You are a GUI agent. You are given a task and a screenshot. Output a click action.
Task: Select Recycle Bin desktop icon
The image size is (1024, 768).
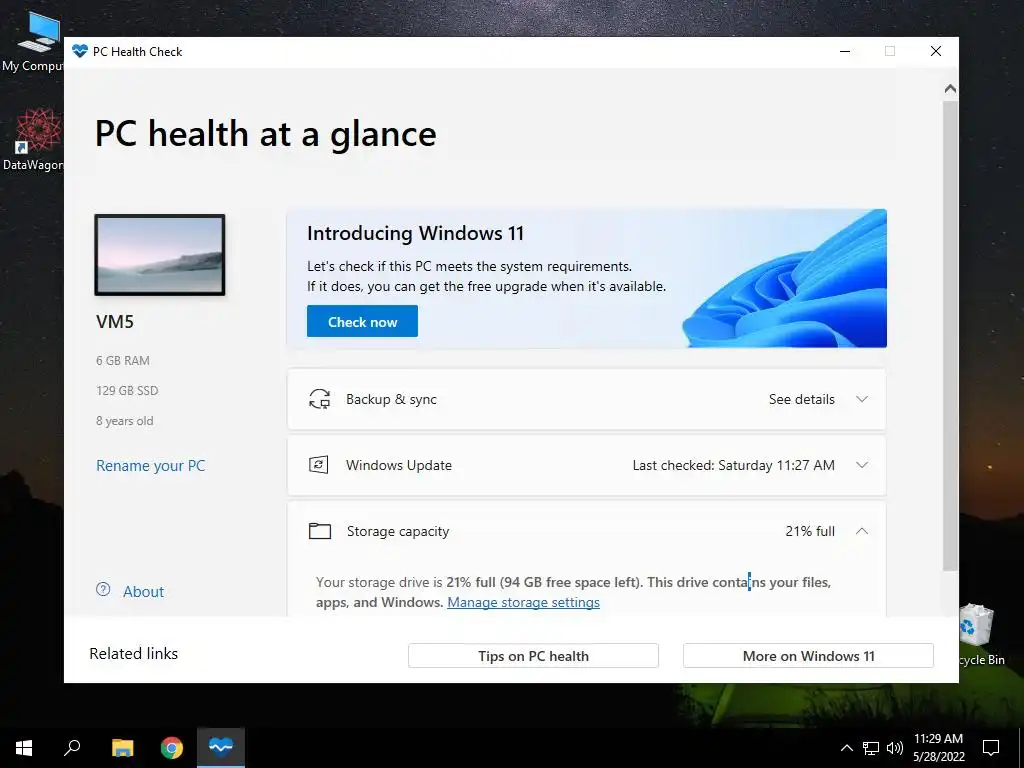pyautogui.click(x=982, y=635)
